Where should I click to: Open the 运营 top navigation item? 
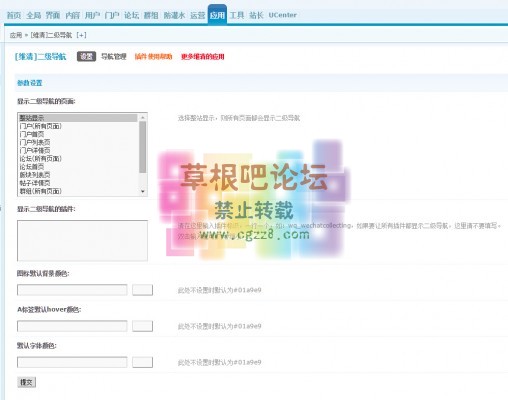[198, 15]
